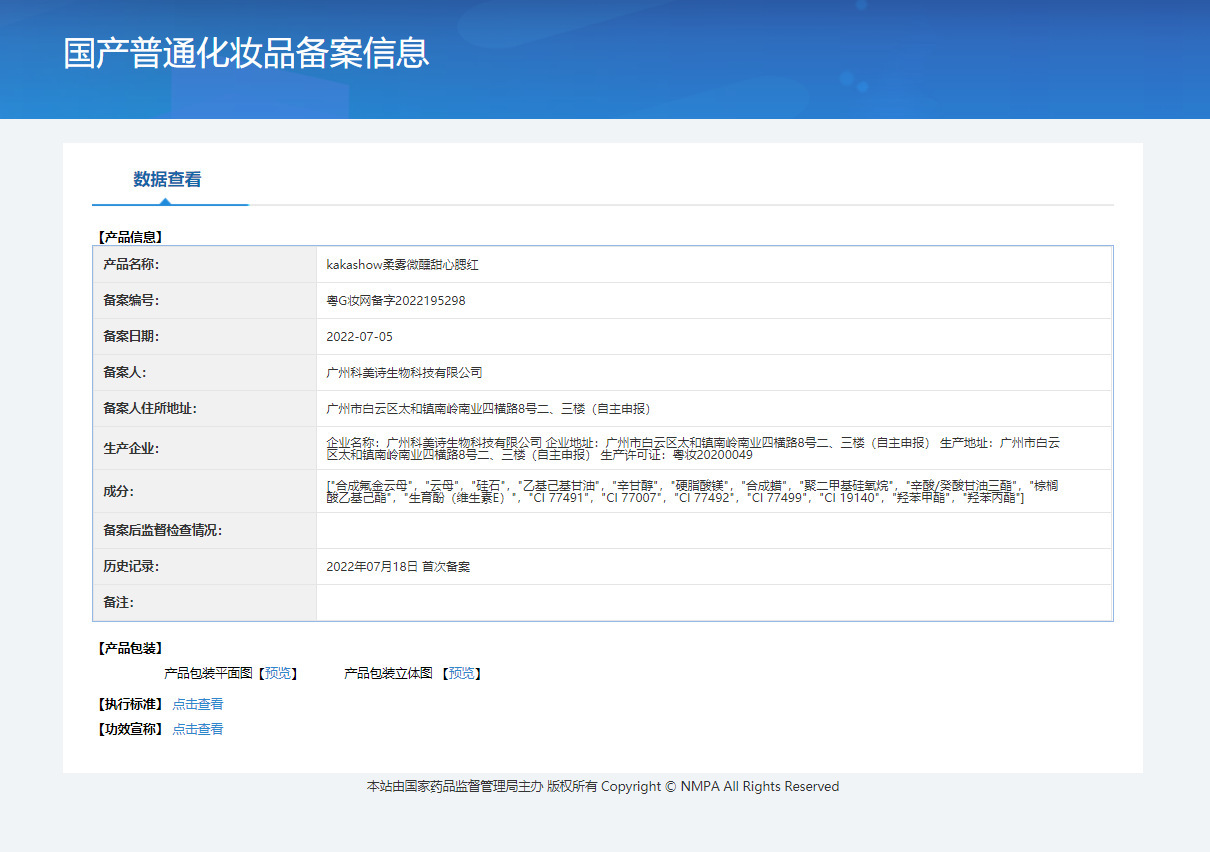This screenshot has height=852, width=1210.
Task: Click the 成分 ingredient list text
Action: click(692, 491)
